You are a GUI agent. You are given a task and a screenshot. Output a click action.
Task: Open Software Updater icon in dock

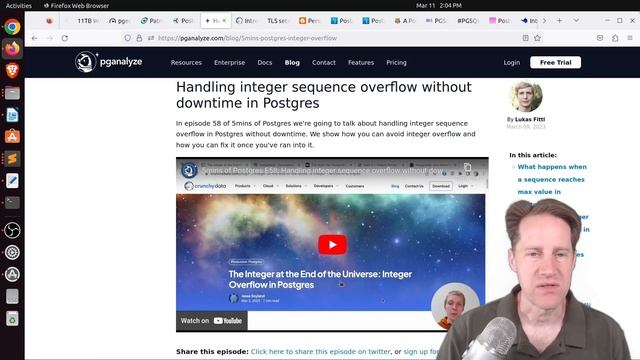click(12, 274)
